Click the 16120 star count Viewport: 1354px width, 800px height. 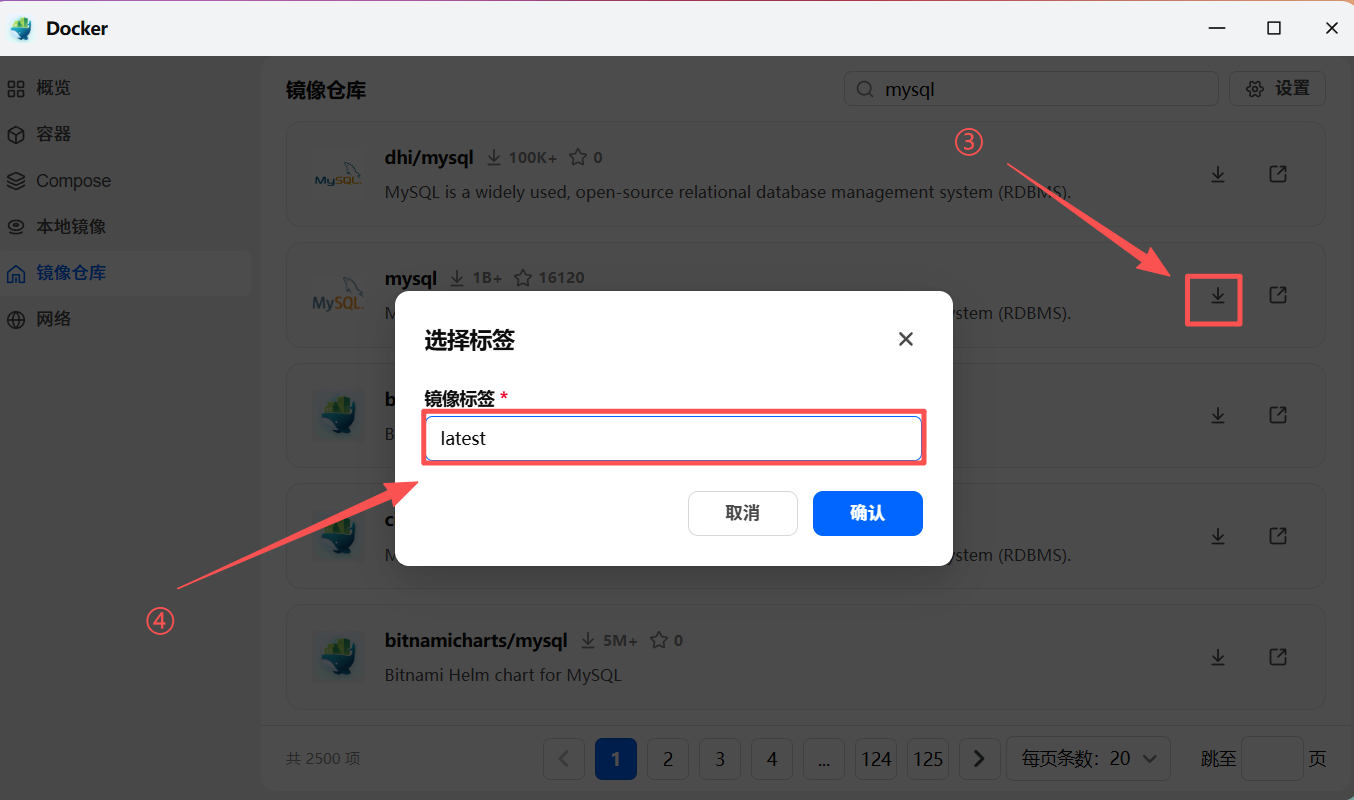coord(561,277)
